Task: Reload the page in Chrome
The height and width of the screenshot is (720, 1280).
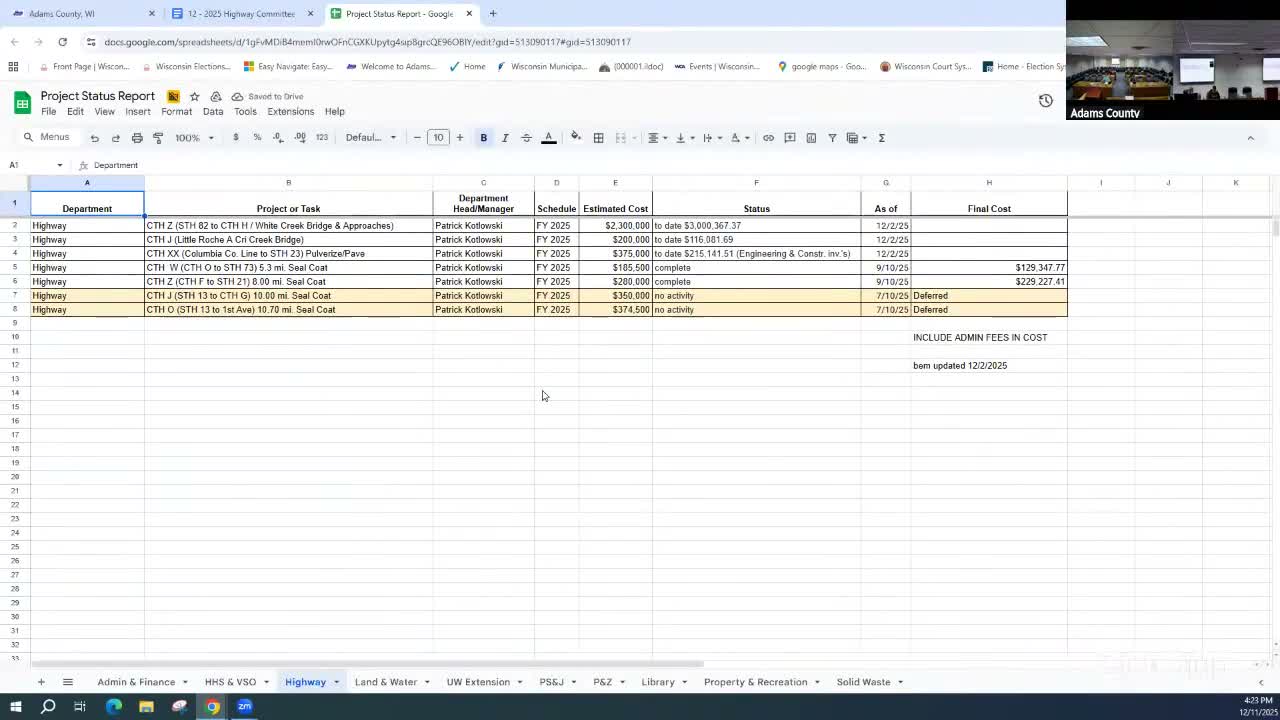Action: (63, 42)
